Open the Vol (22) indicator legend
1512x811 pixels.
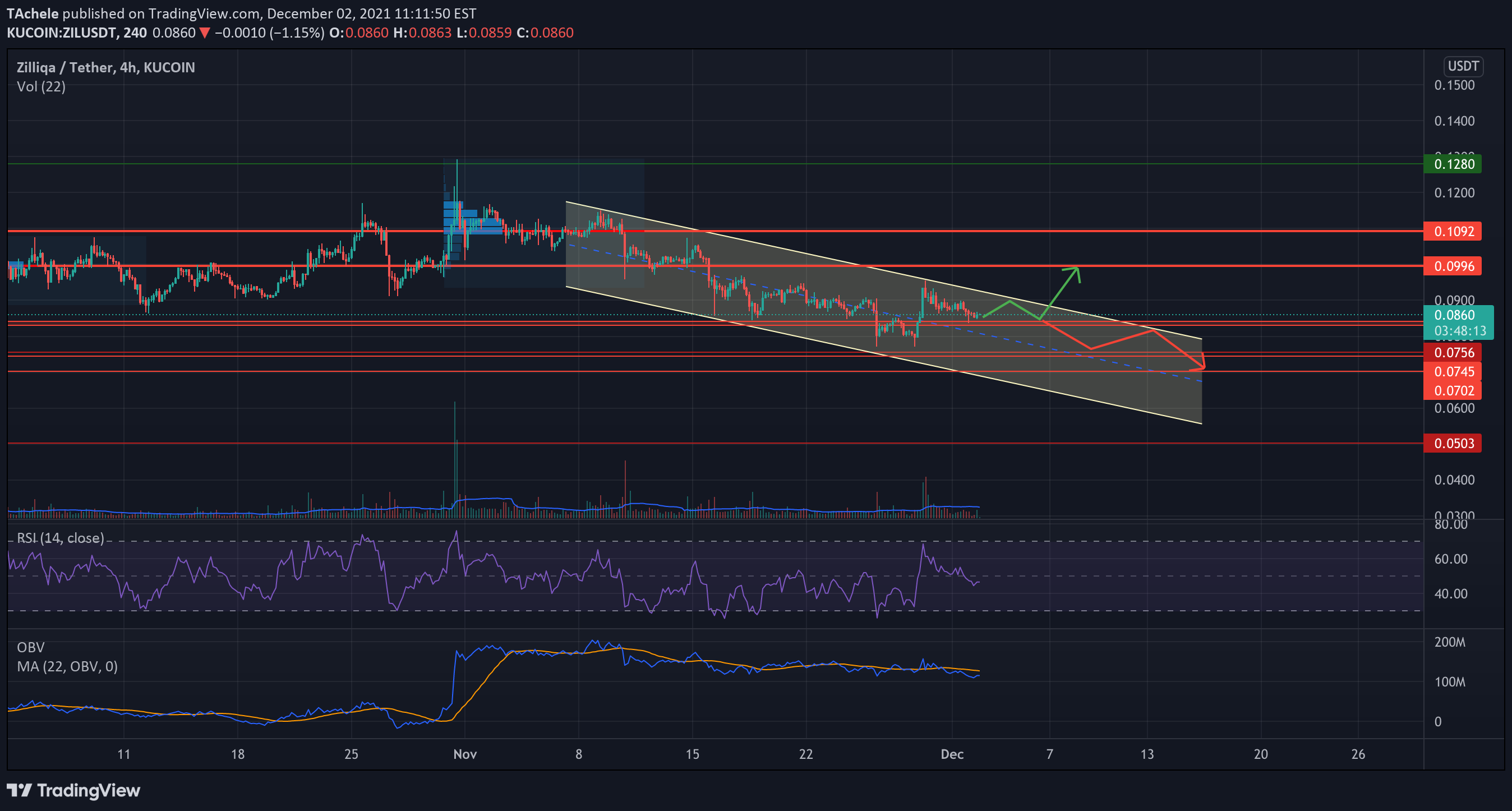(41, 87)
